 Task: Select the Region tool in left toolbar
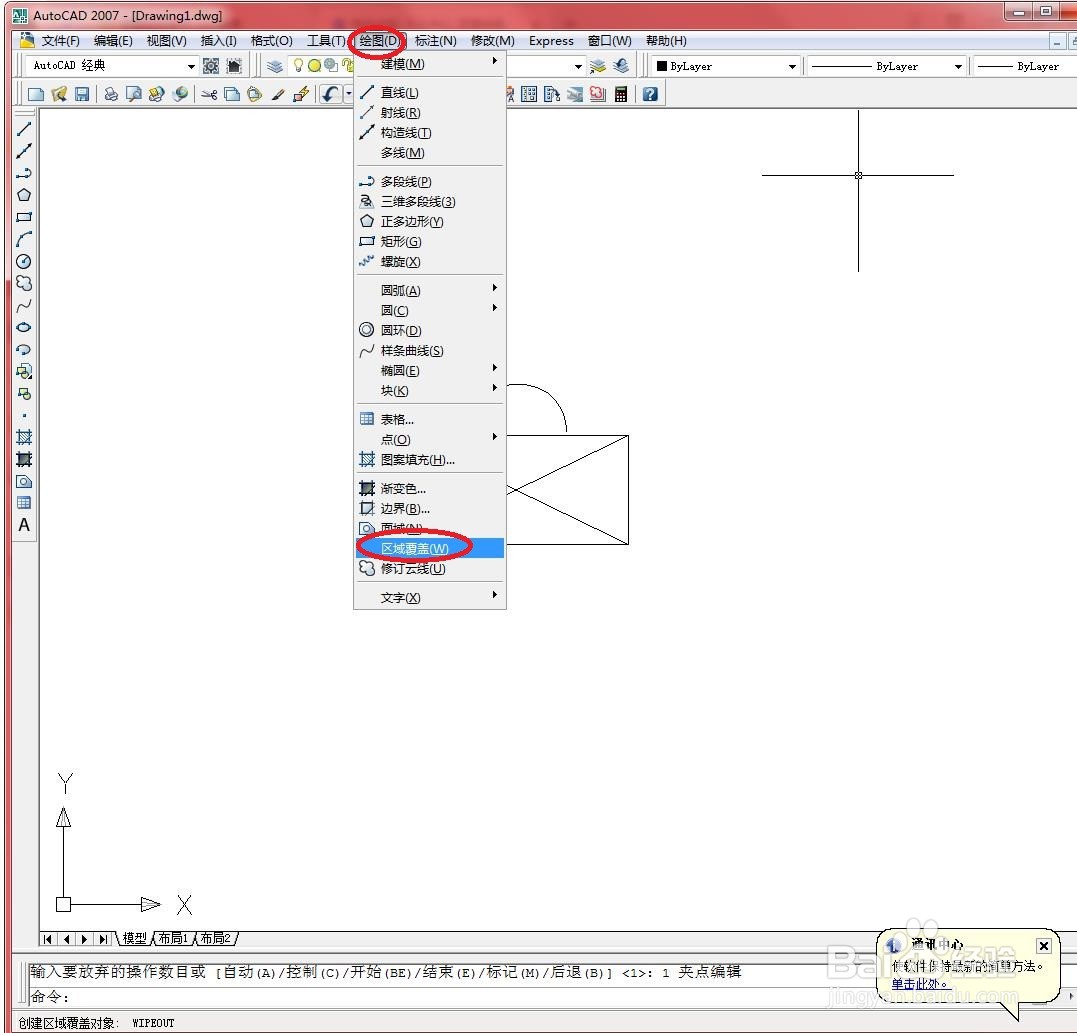(24, 481)
